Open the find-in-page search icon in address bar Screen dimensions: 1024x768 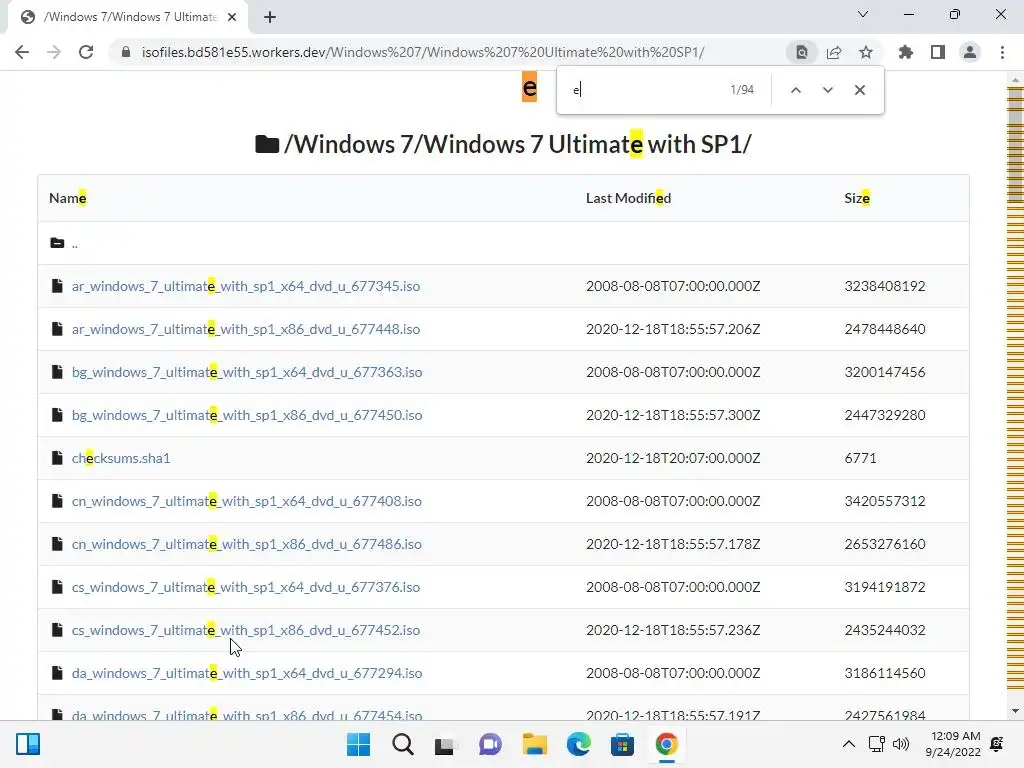click(801, 52)
